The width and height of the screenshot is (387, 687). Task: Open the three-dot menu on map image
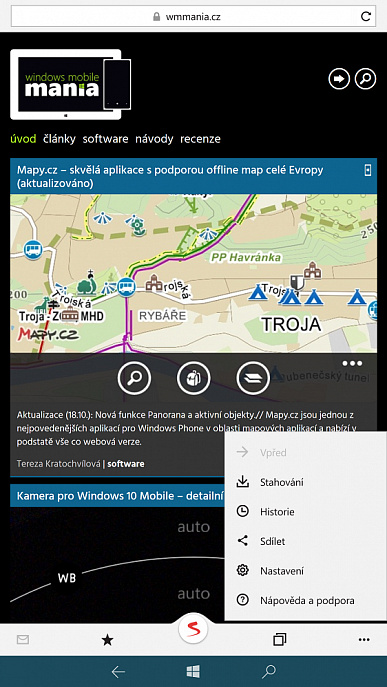pos(353,364)
